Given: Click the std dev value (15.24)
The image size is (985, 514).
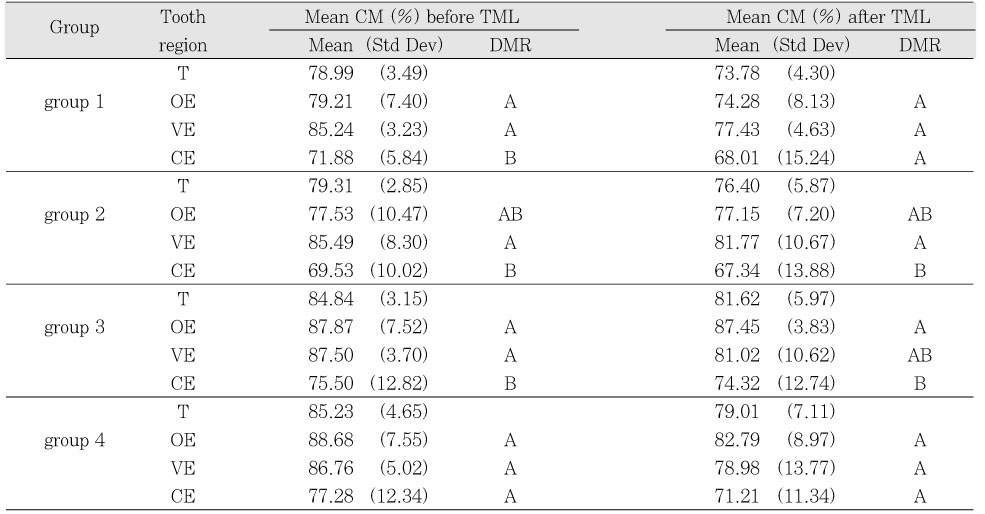Looking at the screenshot, I should 810,158.
